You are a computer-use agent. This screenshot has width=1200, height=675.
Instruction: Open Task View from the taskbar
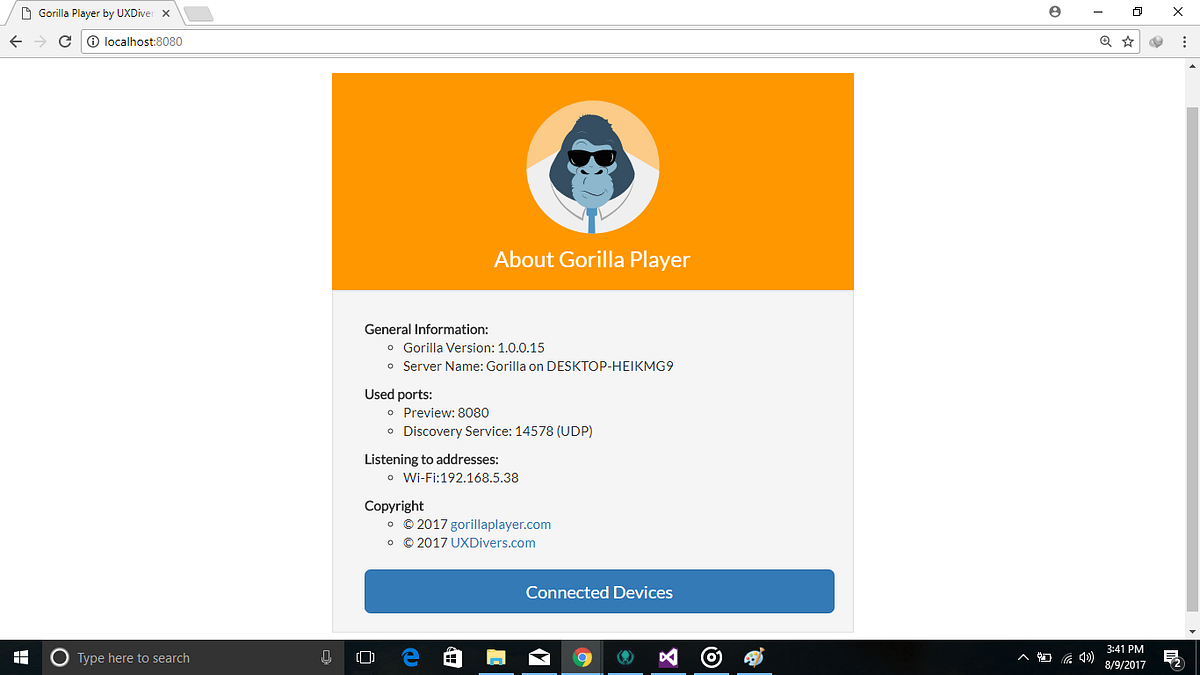[x=365, y=657]
